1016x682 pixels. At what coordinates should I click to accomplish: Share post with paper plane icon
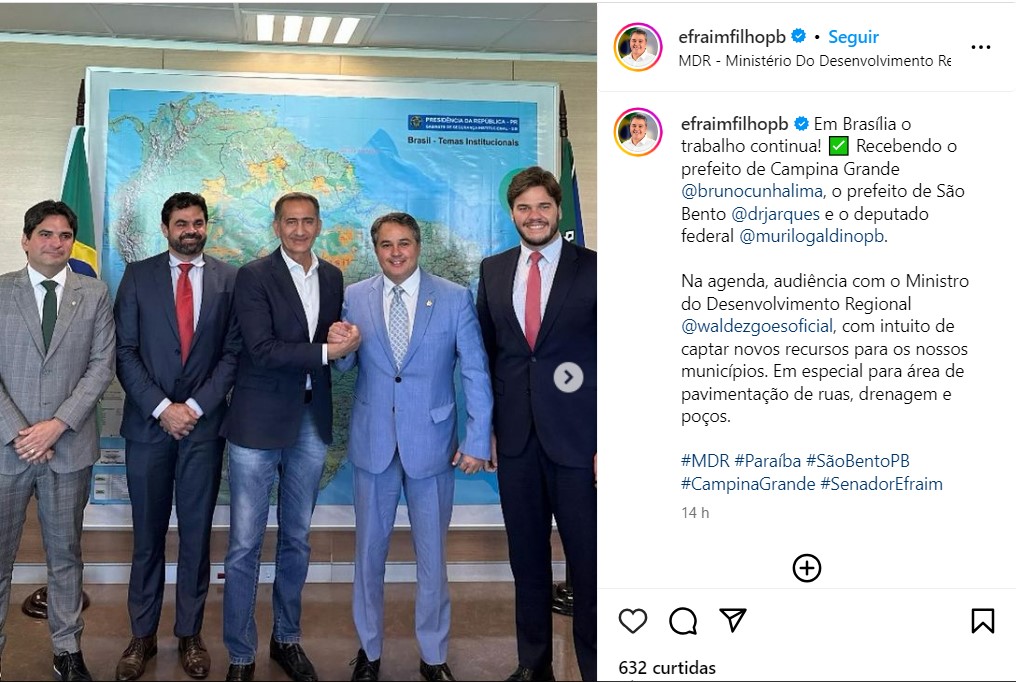click(733, 620)
